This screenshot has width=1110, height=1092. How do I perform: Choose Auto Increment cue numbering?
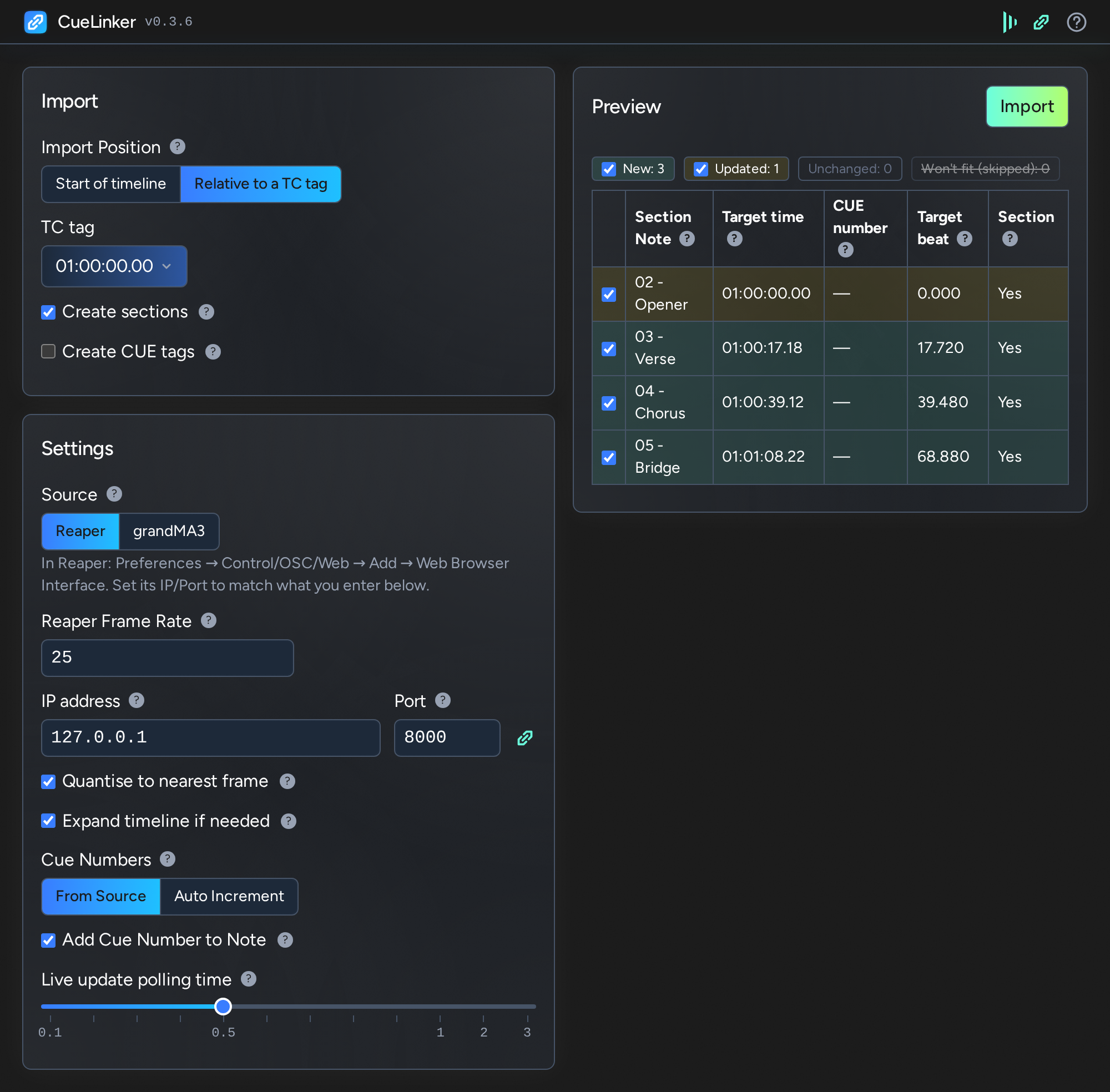pos(229,897)
